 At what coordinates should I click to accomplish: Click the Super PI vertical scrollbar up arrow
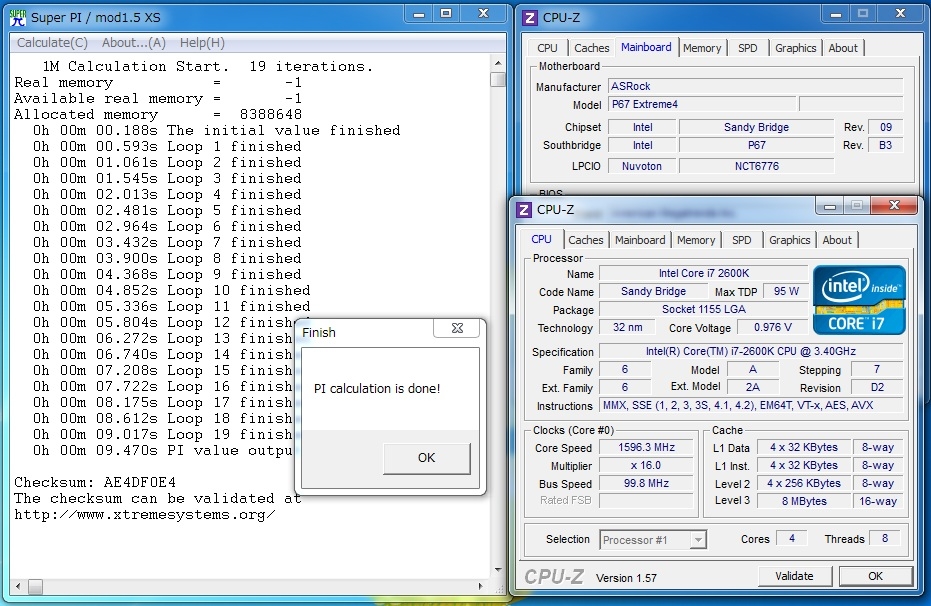[498, 63]
